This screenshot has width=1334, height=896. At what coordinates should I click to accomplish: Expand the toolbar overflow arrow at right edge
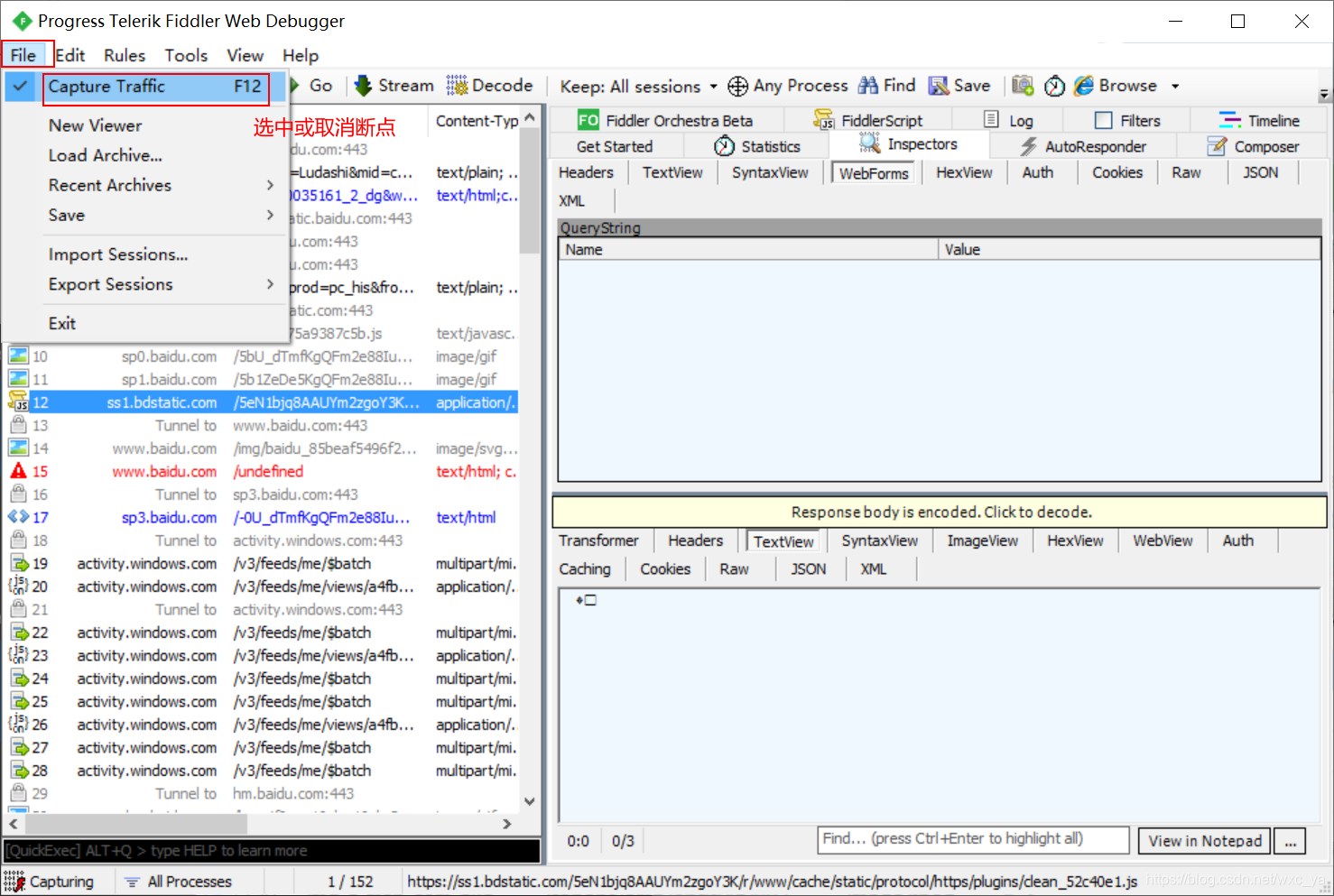pos(1324,94)
